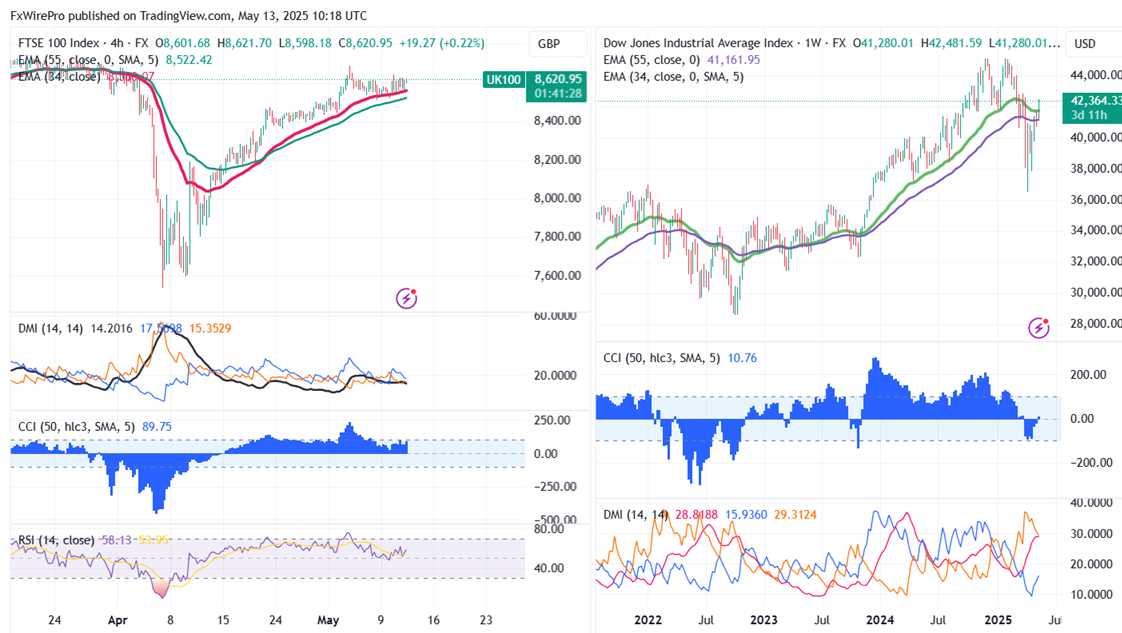Click the 34,000.00 price axis label
The image size is (1122, 633).
pyautogui.click(x=1096, y=230)
